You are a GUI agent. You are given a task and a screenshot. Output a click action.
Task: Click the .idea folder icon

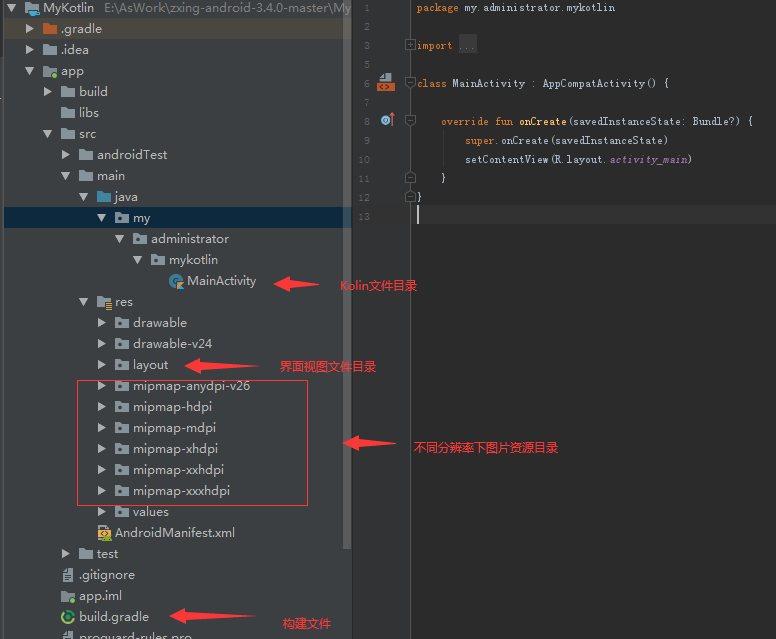pyautogui.click(x=50, y=49)
